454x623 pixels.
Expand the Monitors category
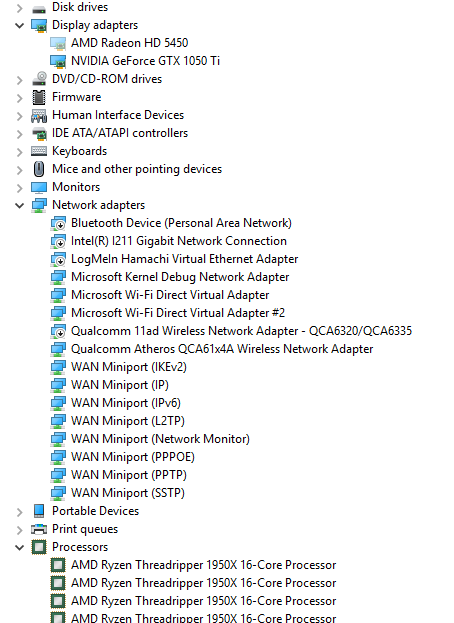click(19, 188)
